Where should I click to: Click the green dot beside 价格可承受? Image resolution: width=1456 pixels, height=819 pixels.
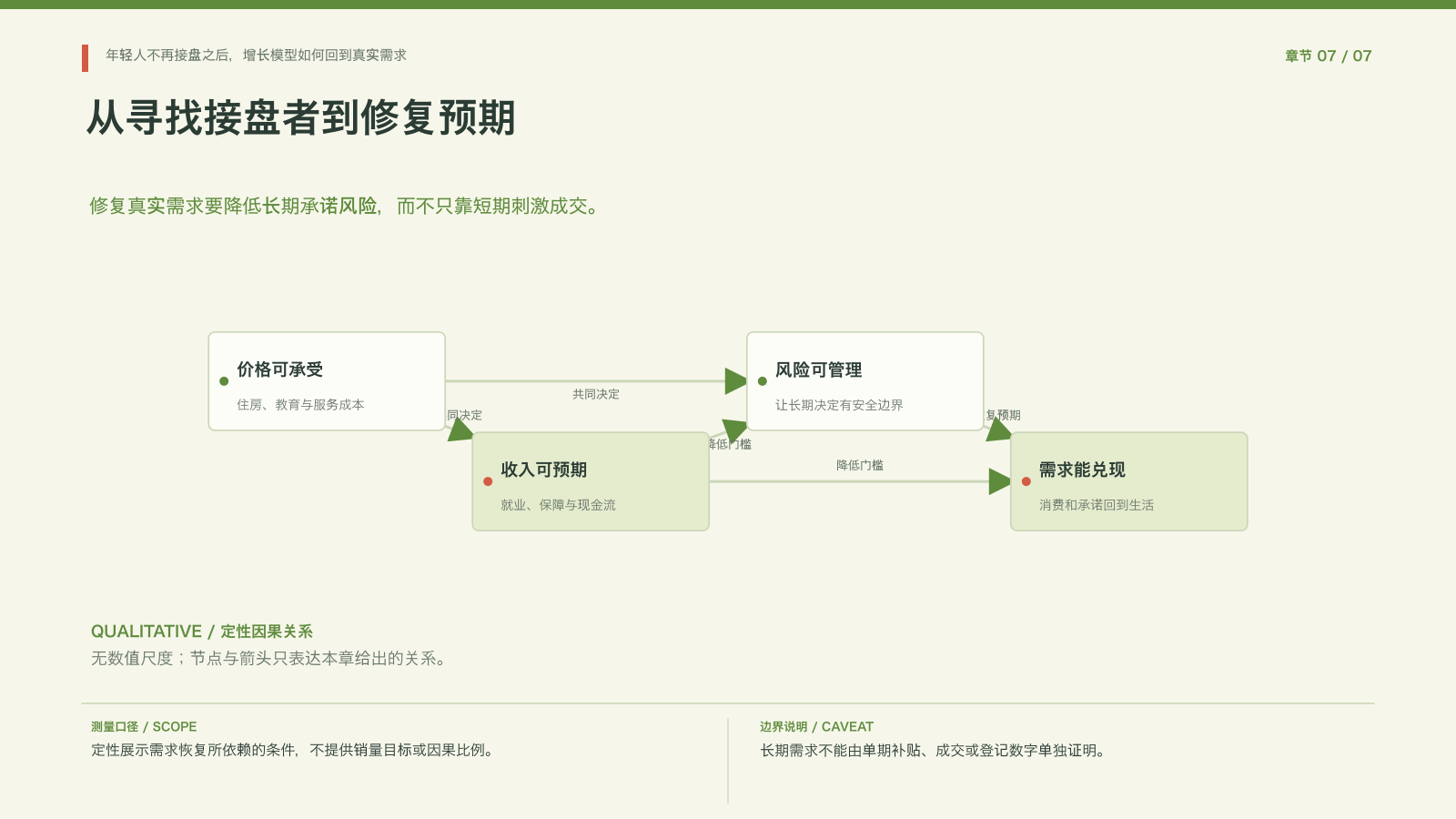coord(224,381)
